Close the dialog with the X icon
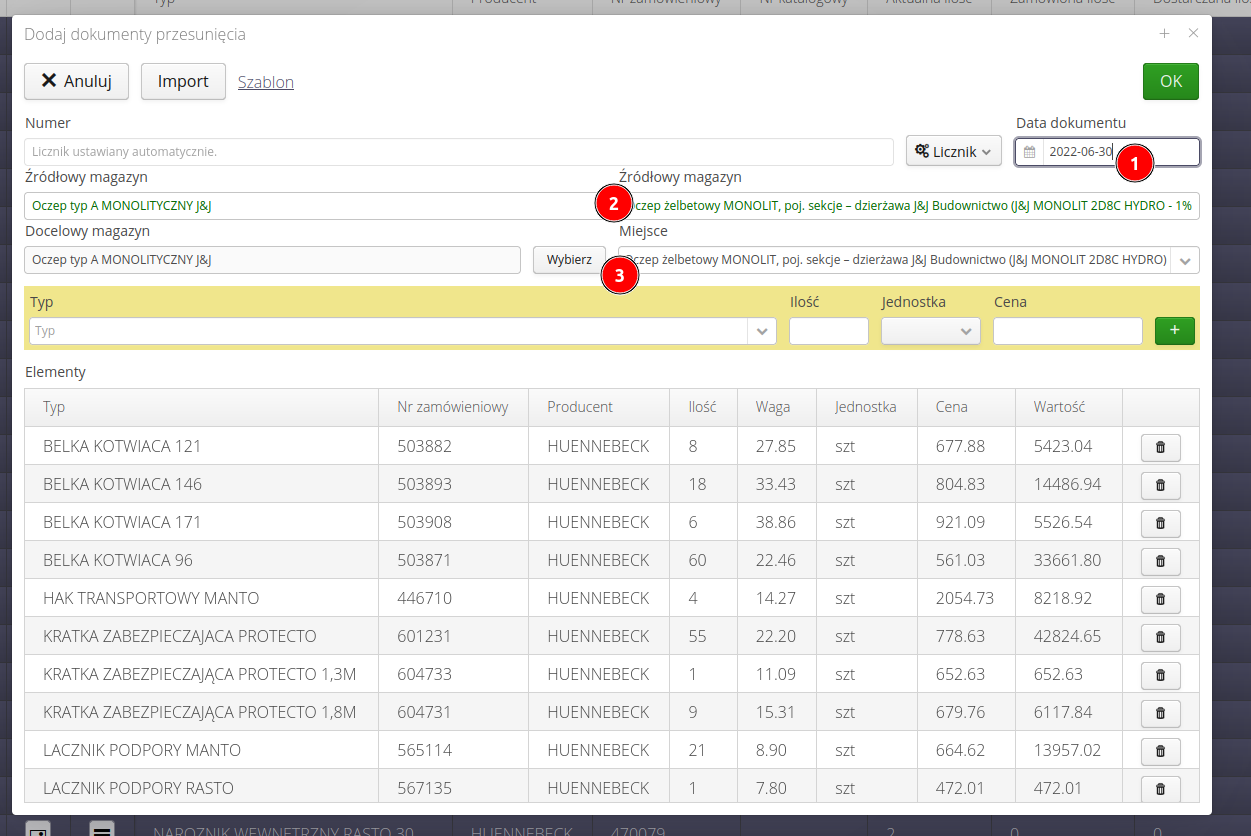Screen dimensions: 1251x836 [1193, 33]
